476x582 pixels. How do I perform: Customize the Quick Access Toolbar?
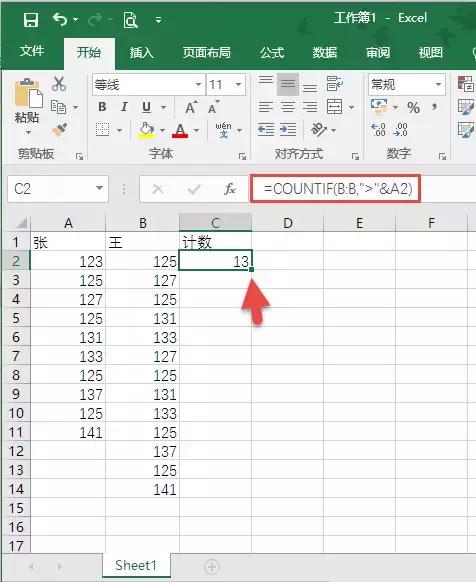pos(159,20)
